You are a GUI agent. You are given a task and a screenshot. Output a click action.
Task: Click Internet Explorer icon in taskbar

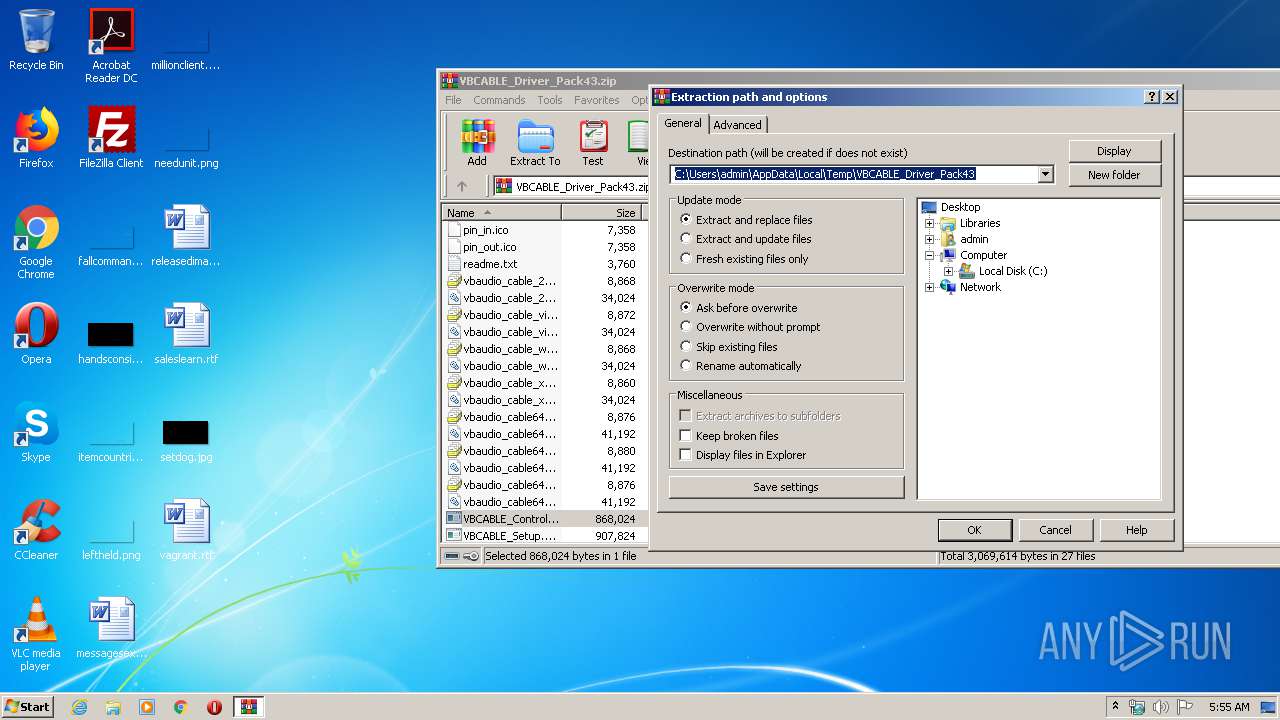click(x=79, y=707)
